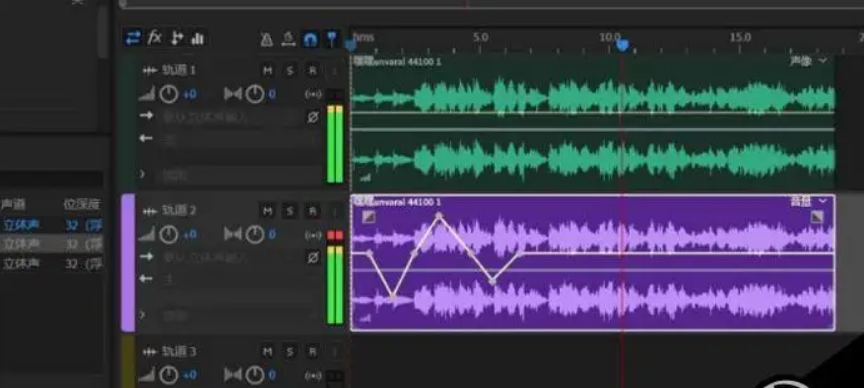Click playhead marker on time ruler
This screenshot has width=864, height=388.
(623, 45)
